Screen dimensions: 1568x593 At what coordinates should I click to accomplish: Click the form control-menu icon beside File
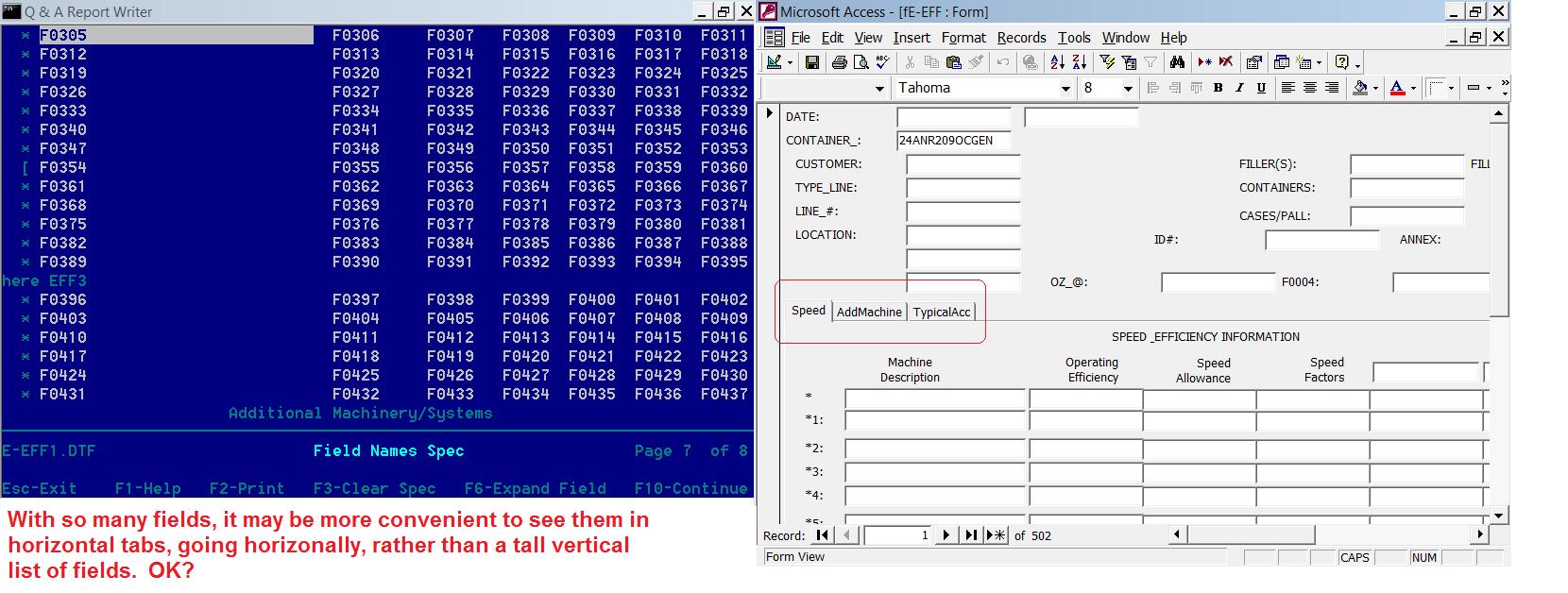click(x=774, y=38)
